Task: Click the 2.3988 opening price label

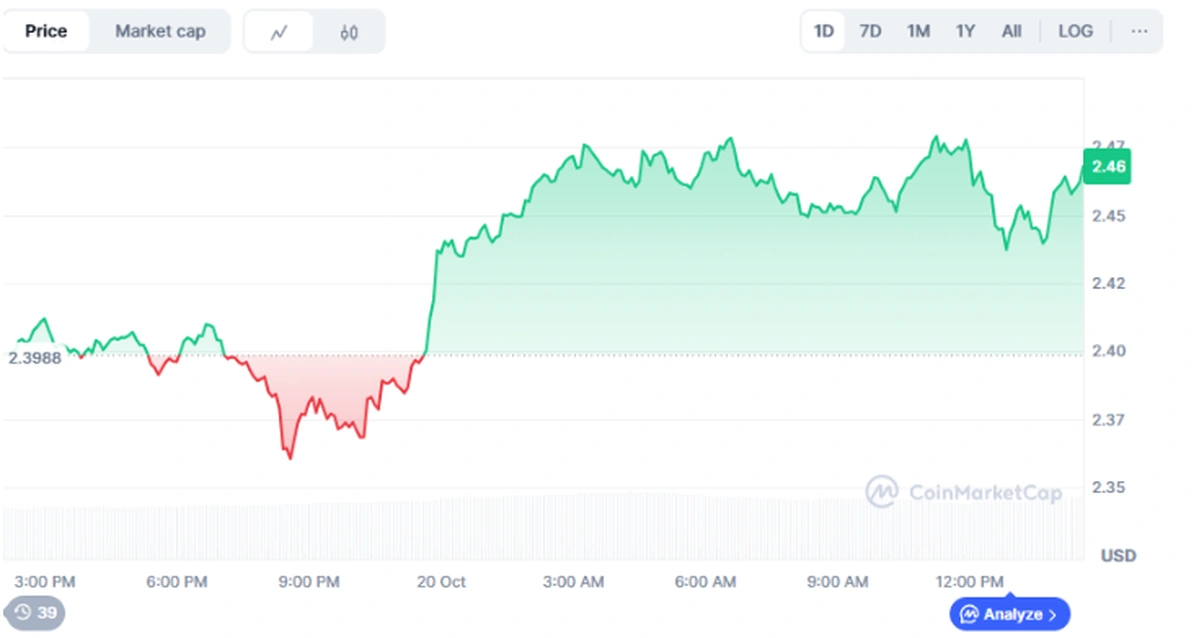Action: 34,358
